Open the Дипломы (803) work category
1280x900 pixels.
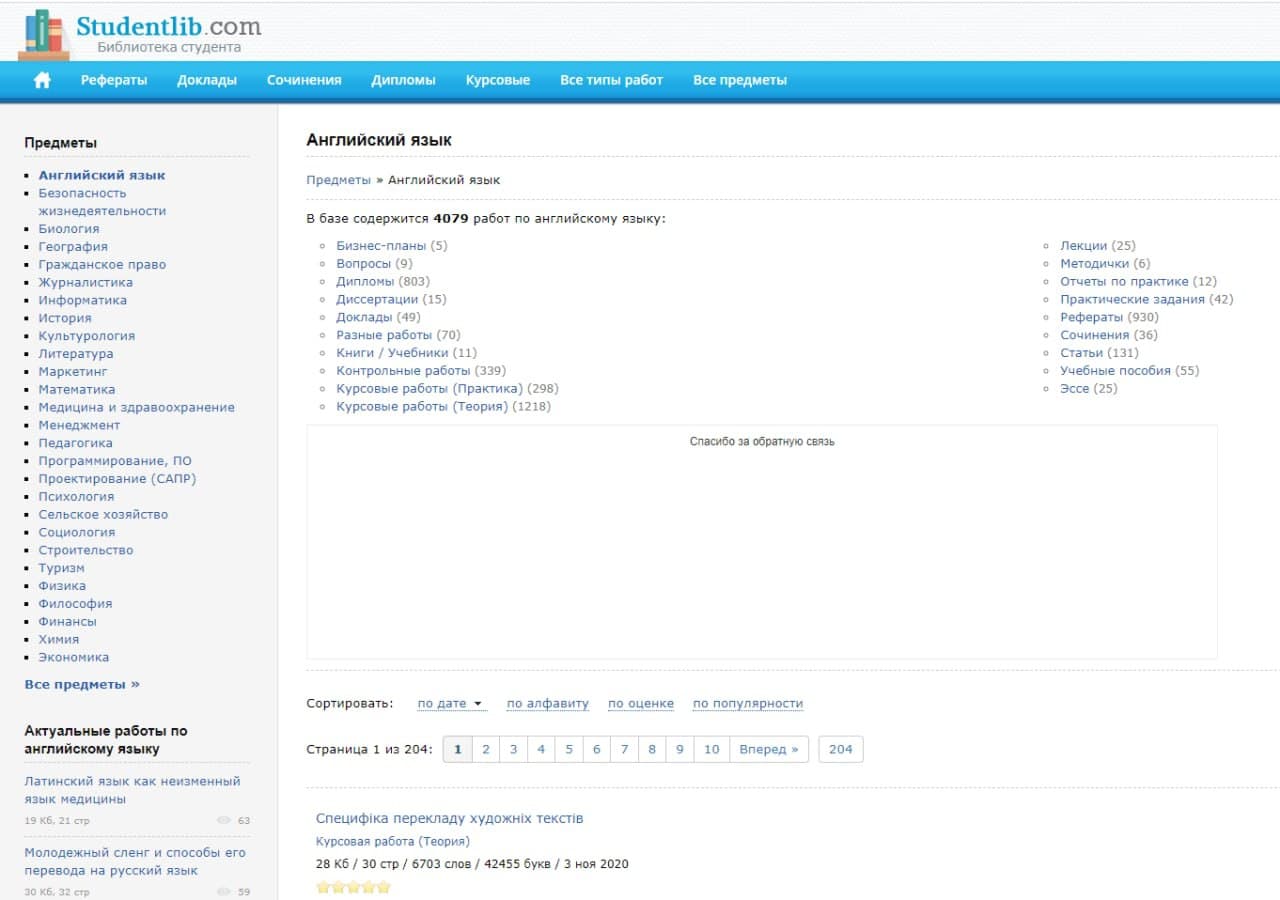[365, 282]
